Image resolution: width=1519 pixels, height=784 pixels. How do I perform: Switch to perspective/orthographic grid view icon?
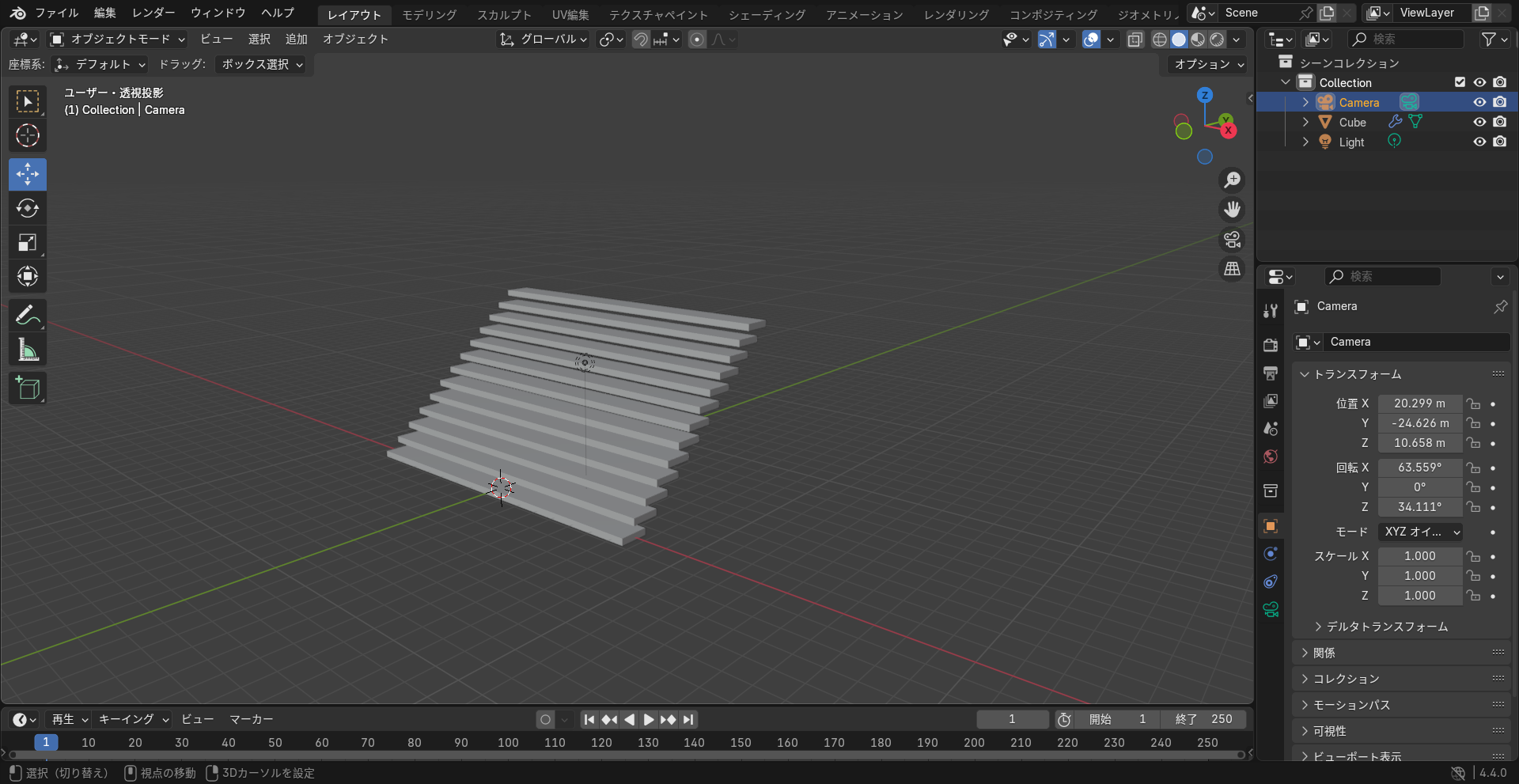(1232, 269)
